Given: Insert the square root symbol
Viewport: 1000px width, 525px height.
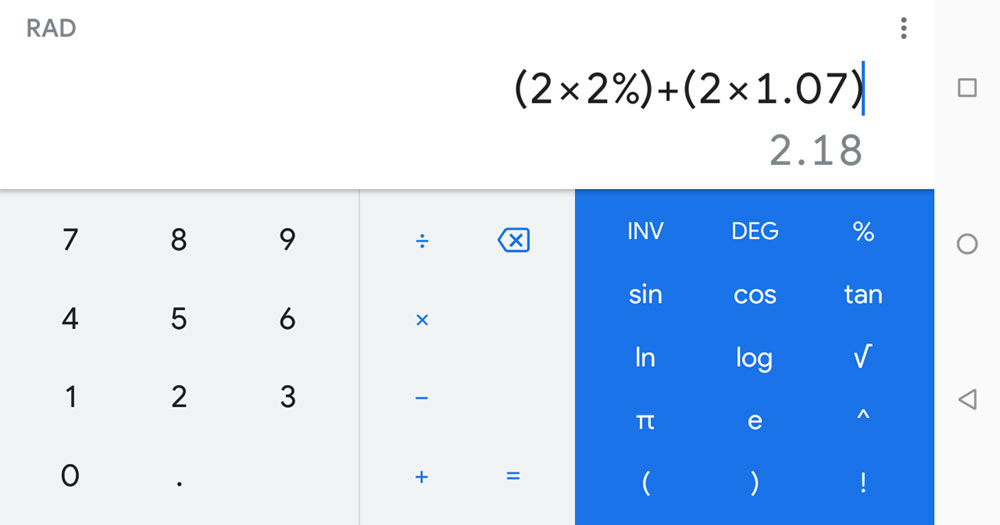Looking at the screenshot, I should (x=862, y=357).
